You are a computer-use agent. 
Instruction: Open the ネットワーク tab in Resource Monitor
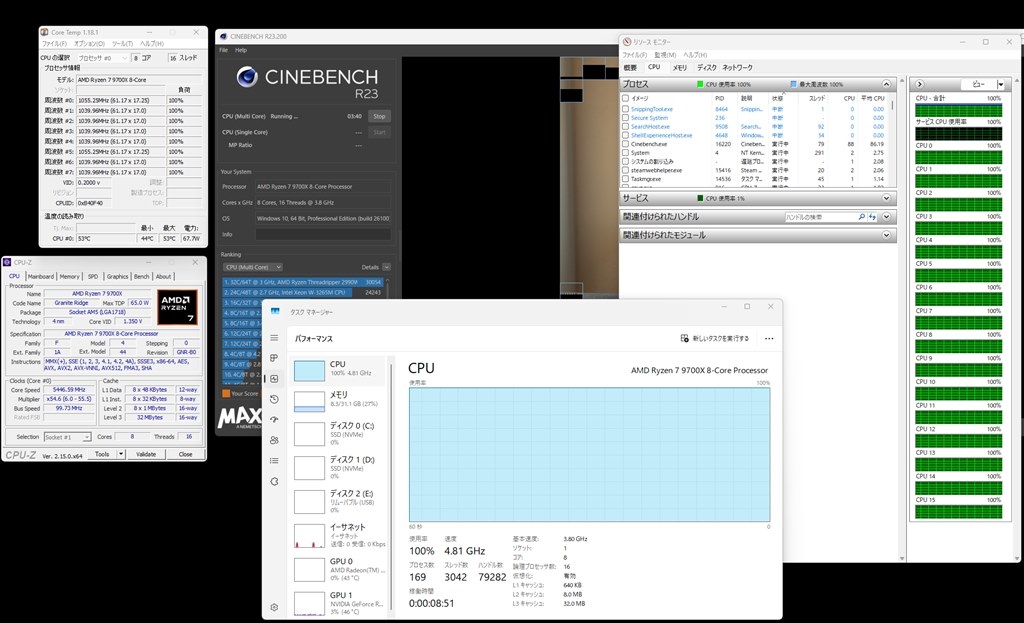pos(737,67)
